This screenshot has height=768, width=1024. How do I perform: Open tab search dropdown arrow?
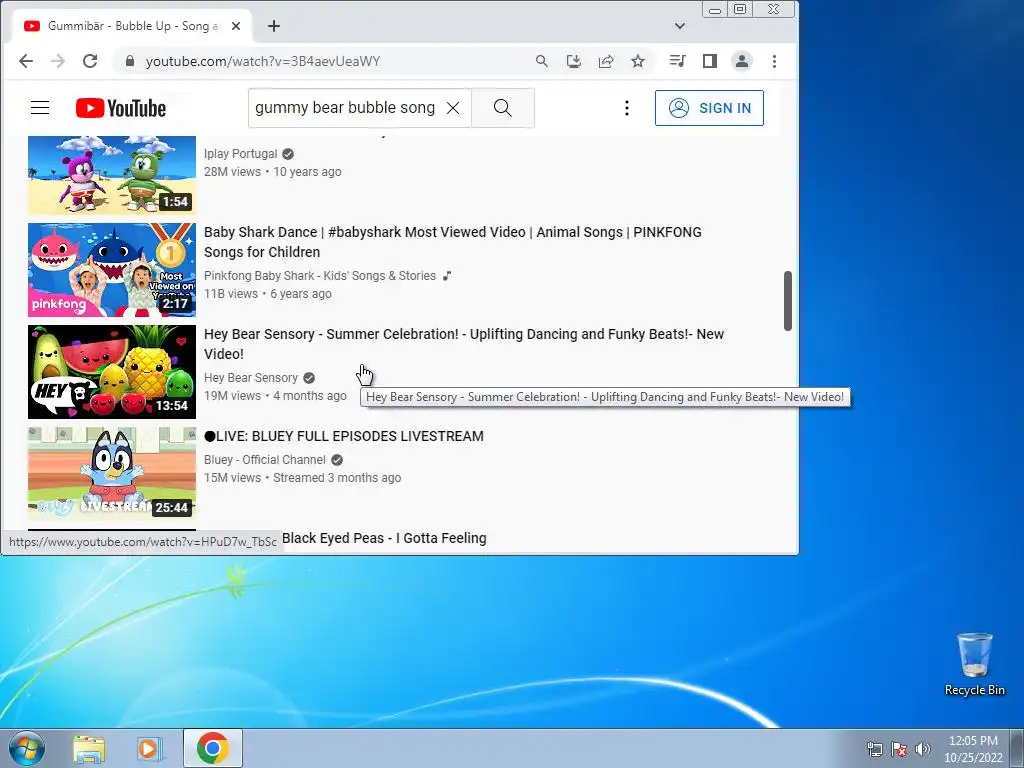680,26
